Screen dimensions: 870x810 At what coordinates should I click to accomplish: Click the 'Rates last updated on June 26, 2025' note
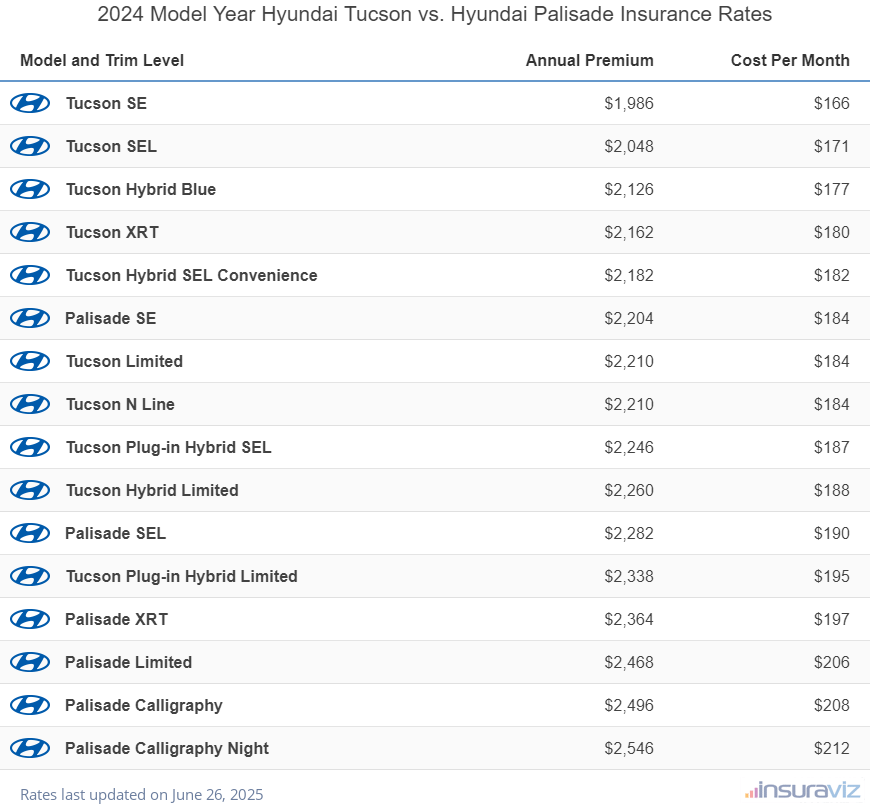[x=141, y=794]
